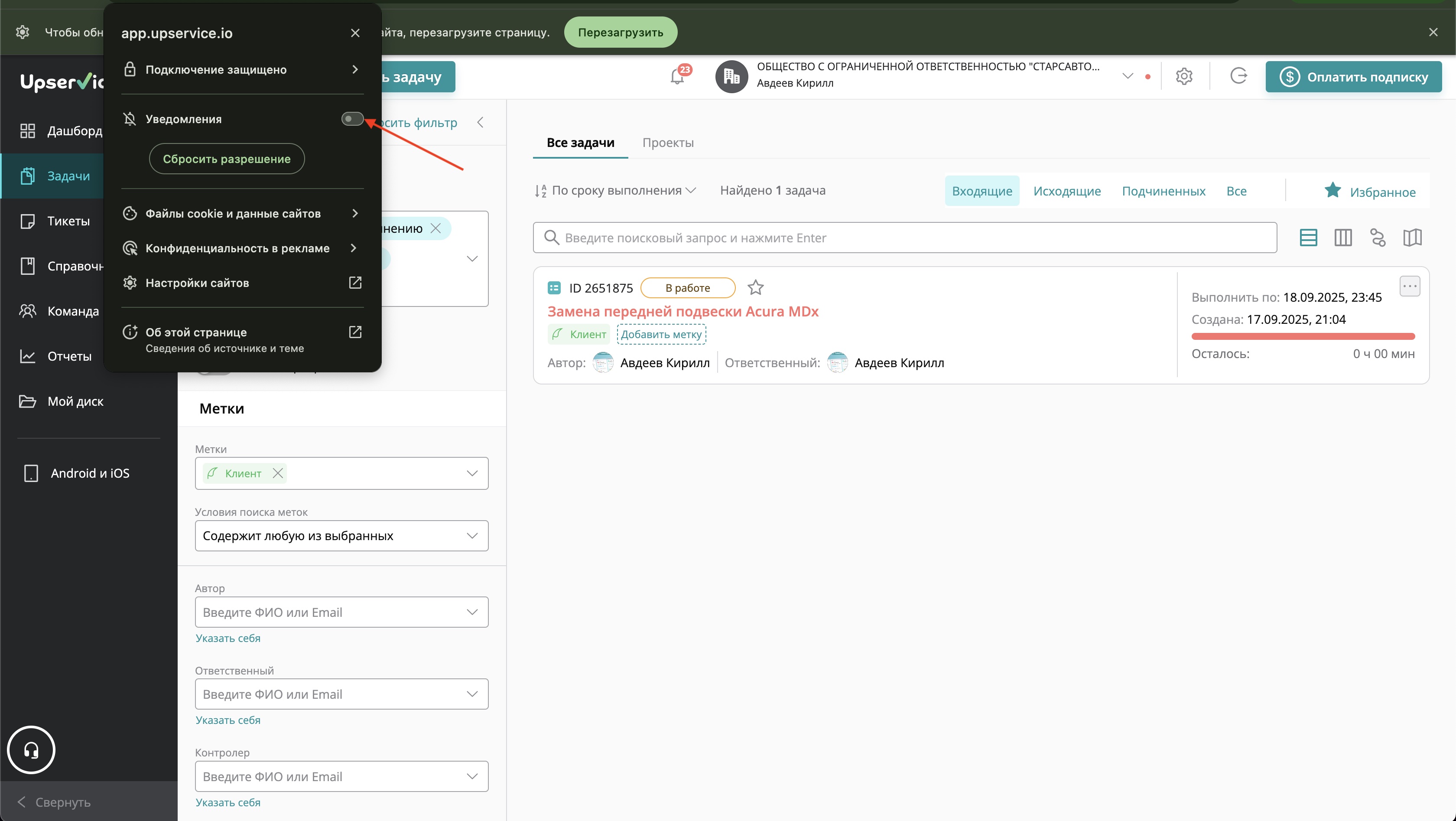Select the Исходящие tasks filter tab
Screen dimensions: 1456x821
pos(1066,191)
